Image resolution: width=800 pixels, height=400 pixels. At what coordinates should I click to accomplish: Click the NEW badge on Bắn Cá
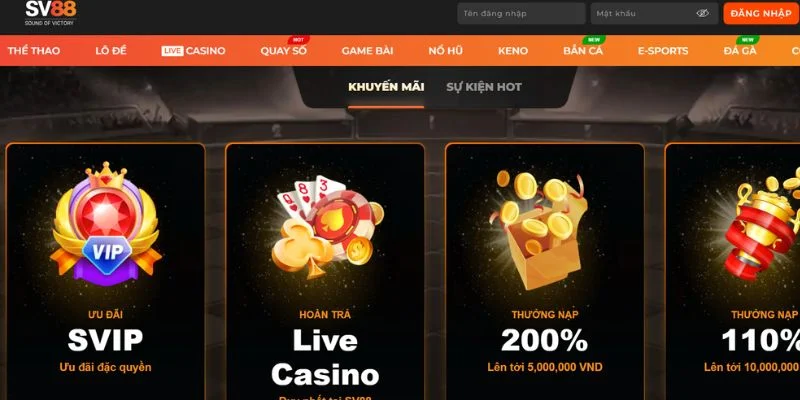594,40
